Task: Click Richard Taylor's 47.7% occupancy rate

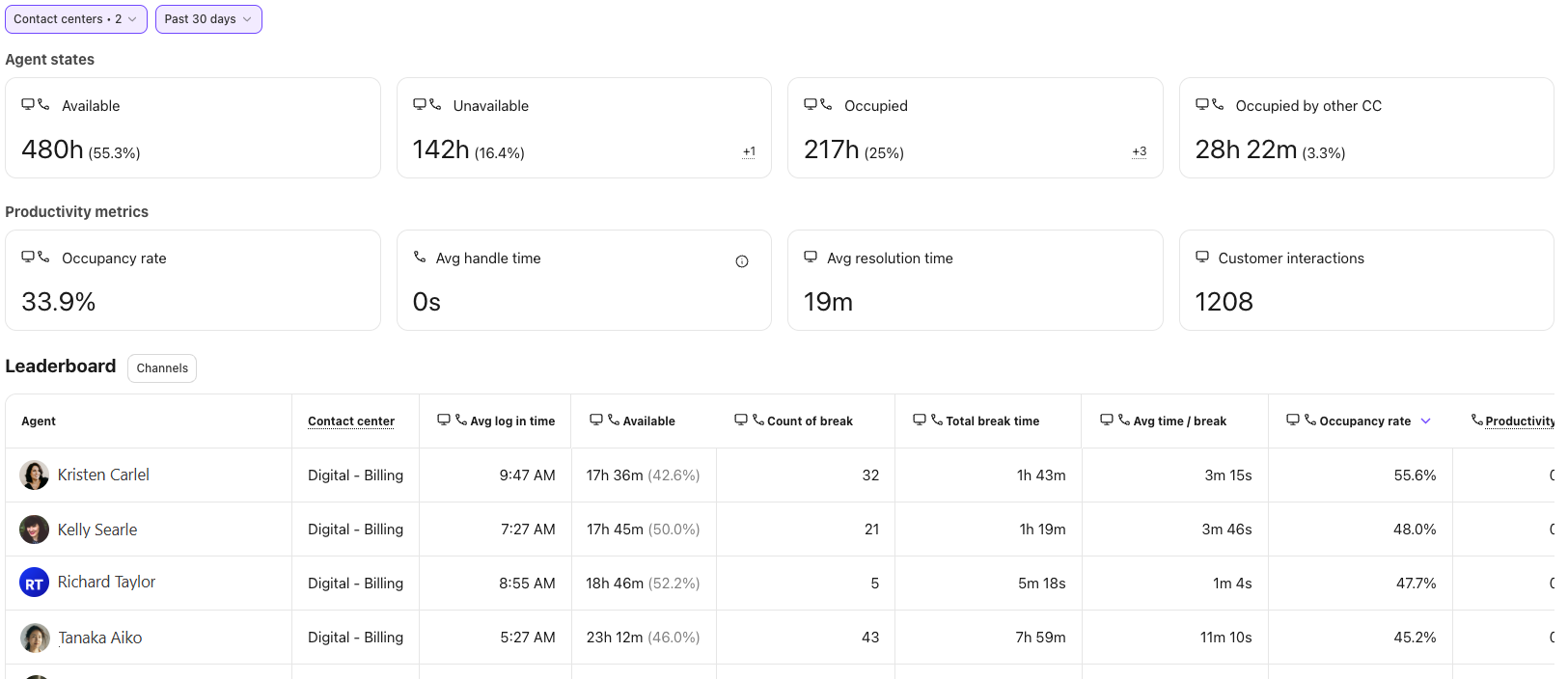Action: 1416,584
